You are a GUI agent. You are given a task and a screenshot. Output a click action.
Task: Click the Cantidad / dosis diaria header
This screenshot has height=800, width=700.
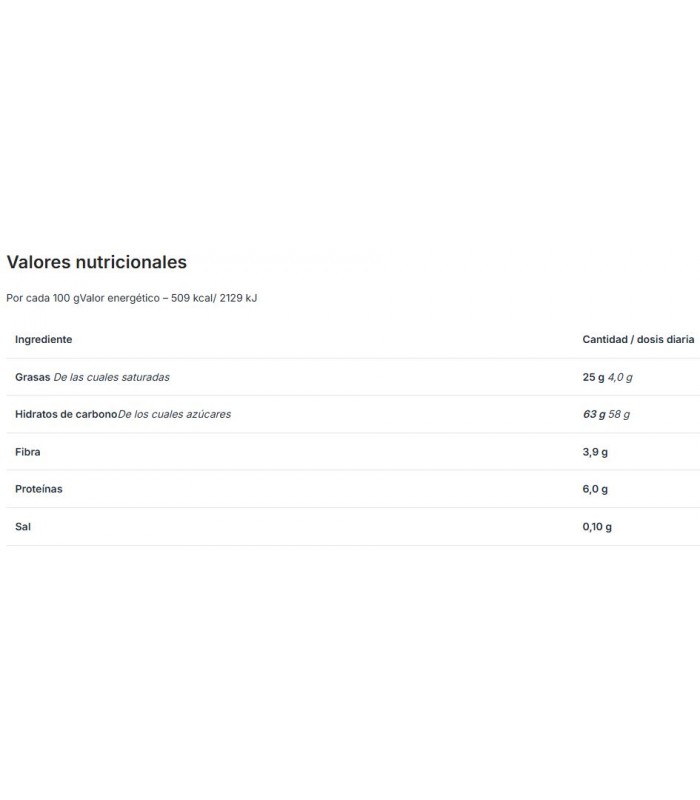coord(638,339)
